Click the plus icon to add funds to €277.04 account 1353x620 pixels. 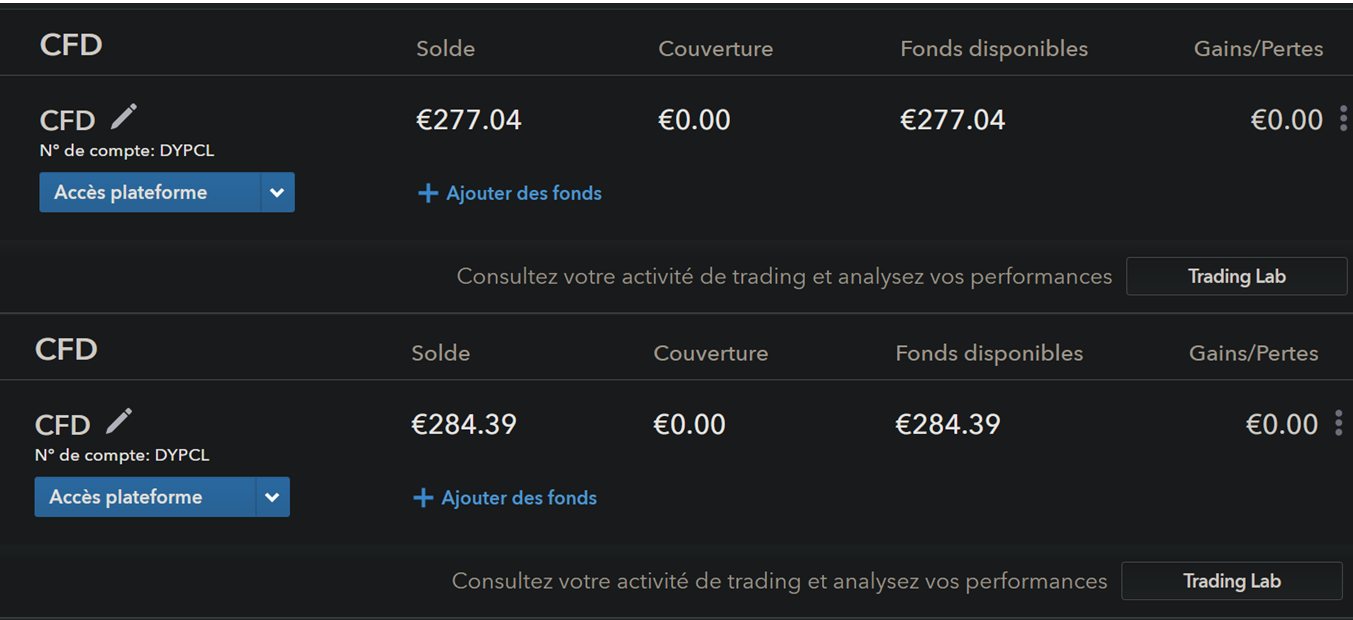428,193
